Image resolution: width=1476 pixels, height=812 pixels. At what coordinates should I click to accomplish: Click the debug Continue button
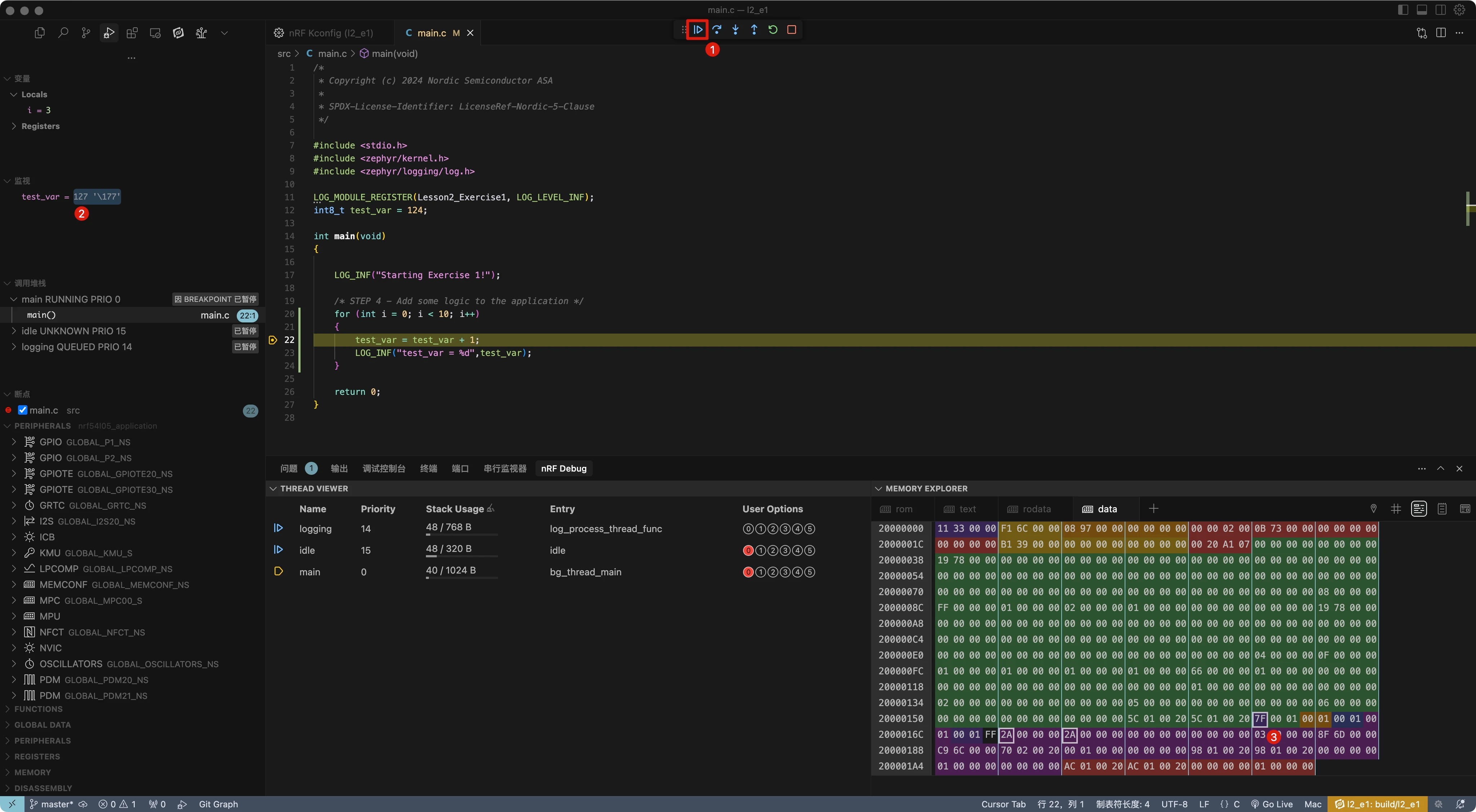click(698, 30)
